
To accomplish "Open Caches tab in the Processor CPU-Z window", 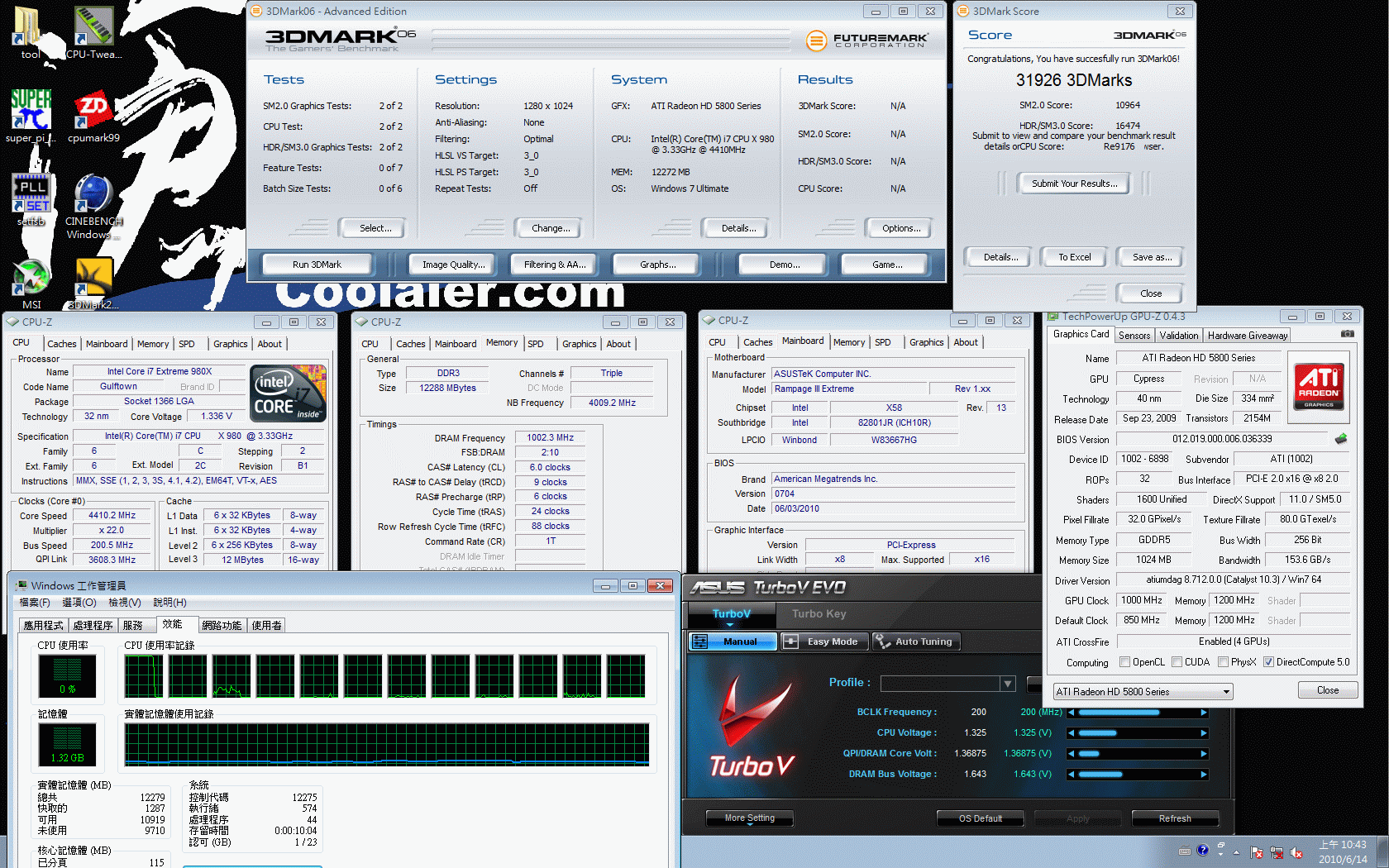I will pos(62,344).
